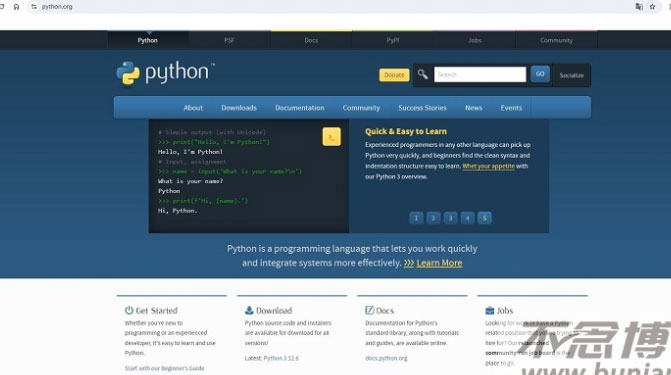Show slide 3 of the carousel
This screenshot has height=375, width=671.
[x=450, y=218]
